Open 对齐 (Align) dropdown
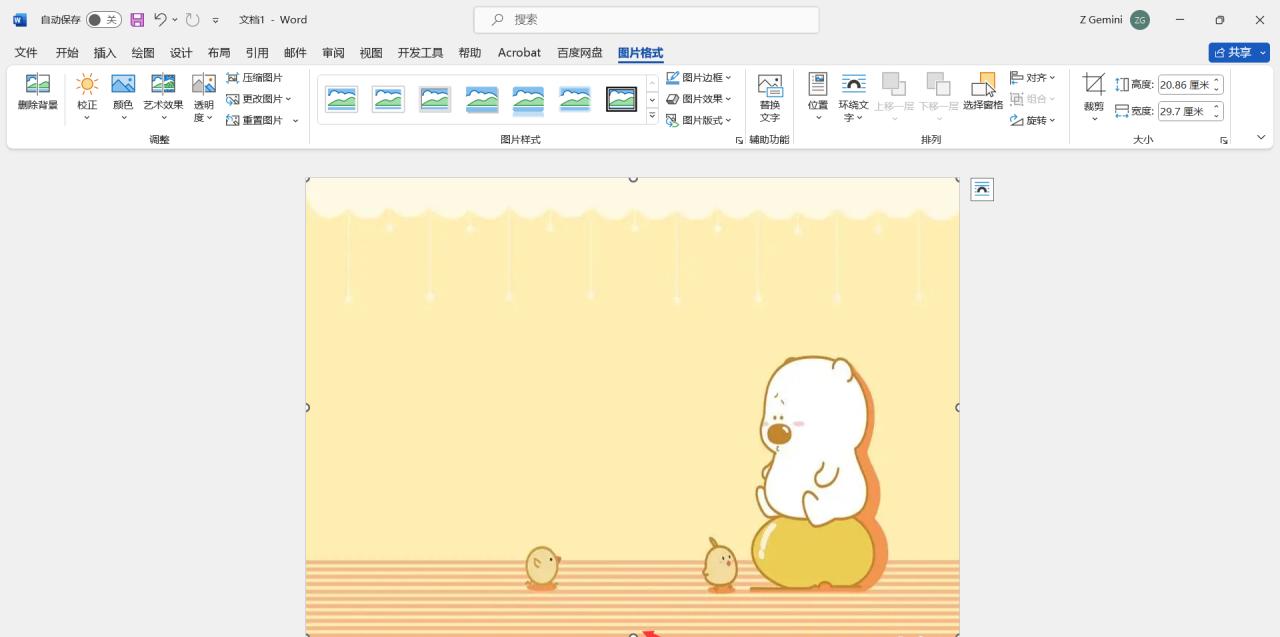1280x637 pixels. (x=1033, y=78)
